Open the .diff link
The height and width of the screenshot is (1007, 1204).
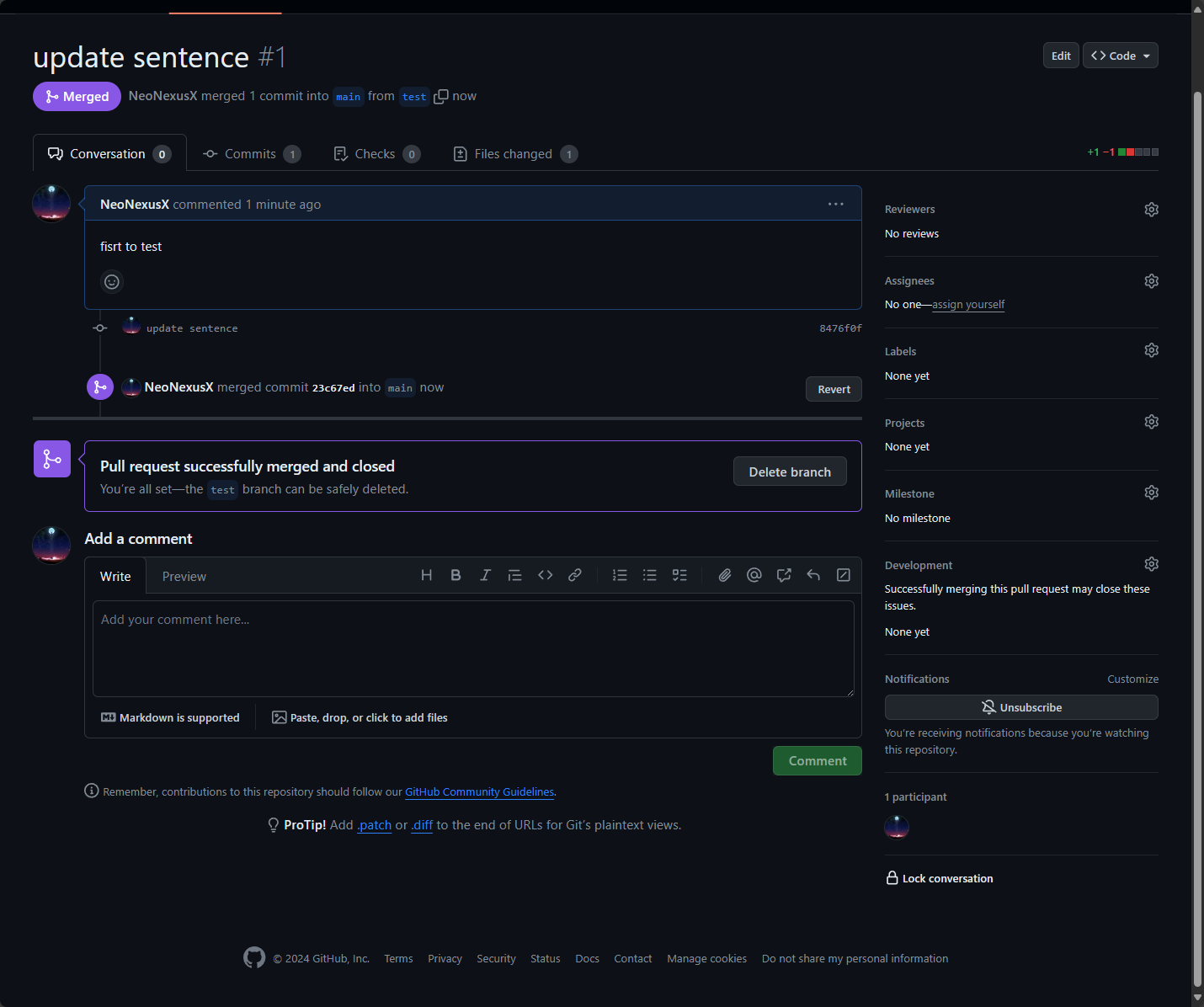pos(422,825)
